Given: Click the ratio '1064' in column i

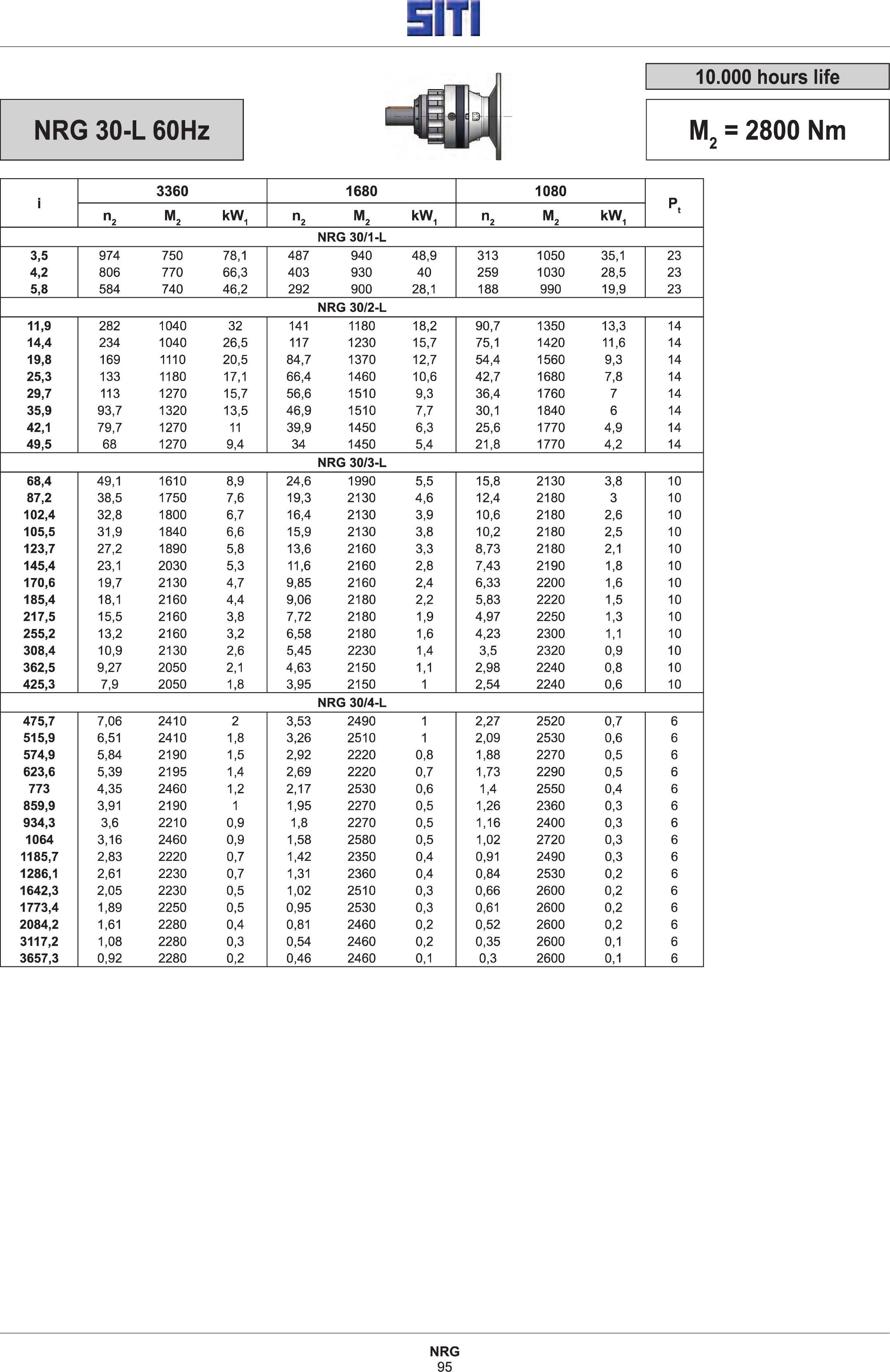Looking at the screenshot, I should (x=39, y=840).
